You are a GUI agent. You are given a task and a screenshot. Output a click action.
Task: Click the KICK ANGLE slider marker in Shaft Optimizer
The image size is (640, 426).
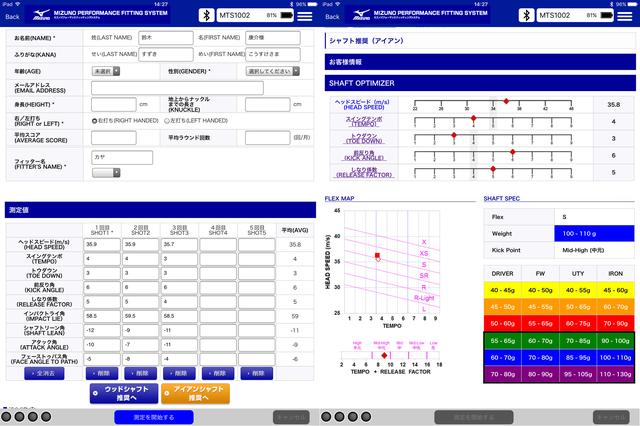[513, 152]
